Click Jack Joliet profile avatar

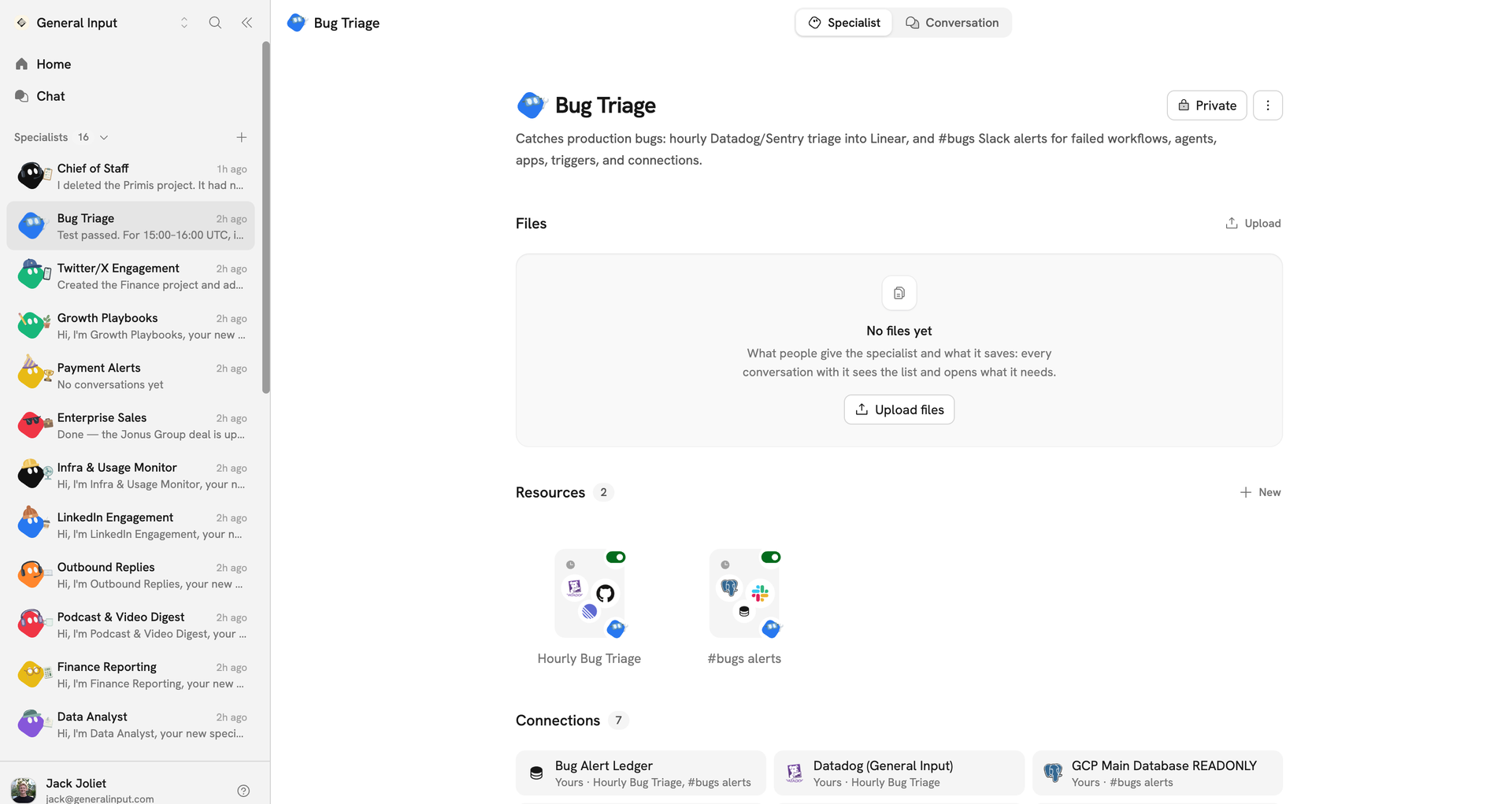tap(24, 790)
